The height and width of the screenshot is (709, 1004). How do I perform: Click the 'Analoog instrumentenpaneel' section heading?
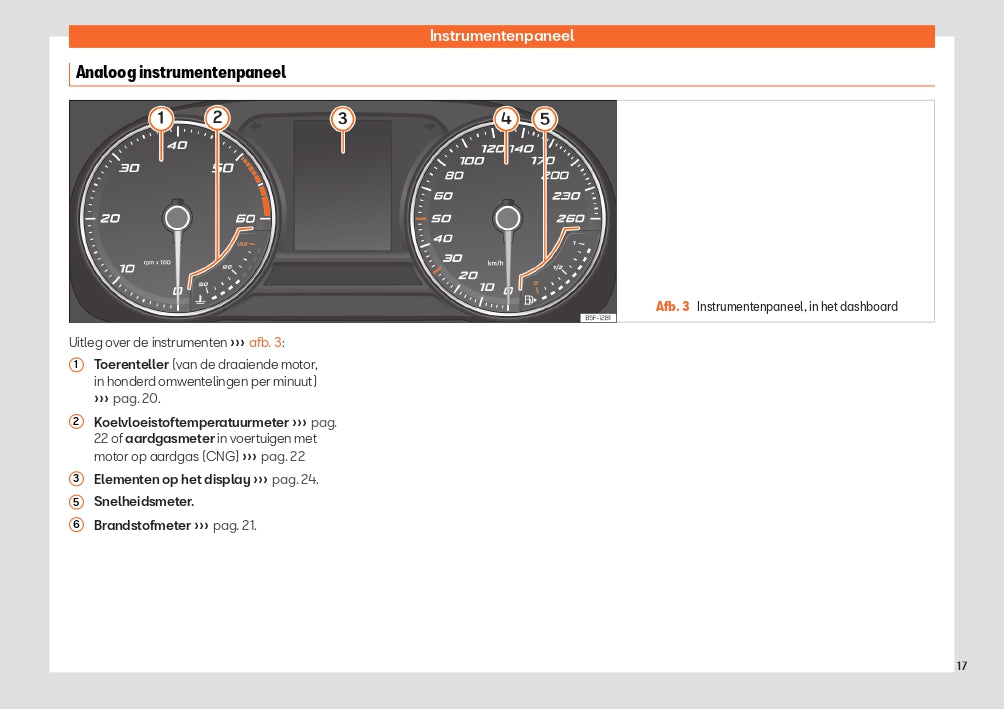181,72
